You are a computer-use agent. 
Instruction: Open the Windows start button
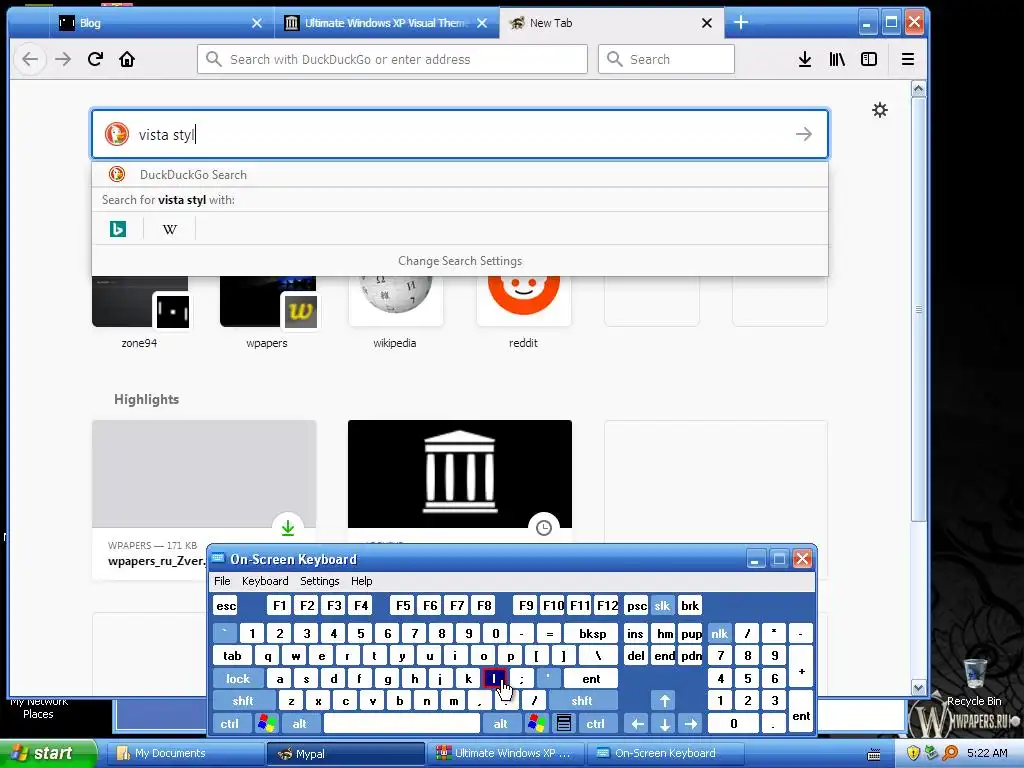pyautogui.click(x=46, y=753)
